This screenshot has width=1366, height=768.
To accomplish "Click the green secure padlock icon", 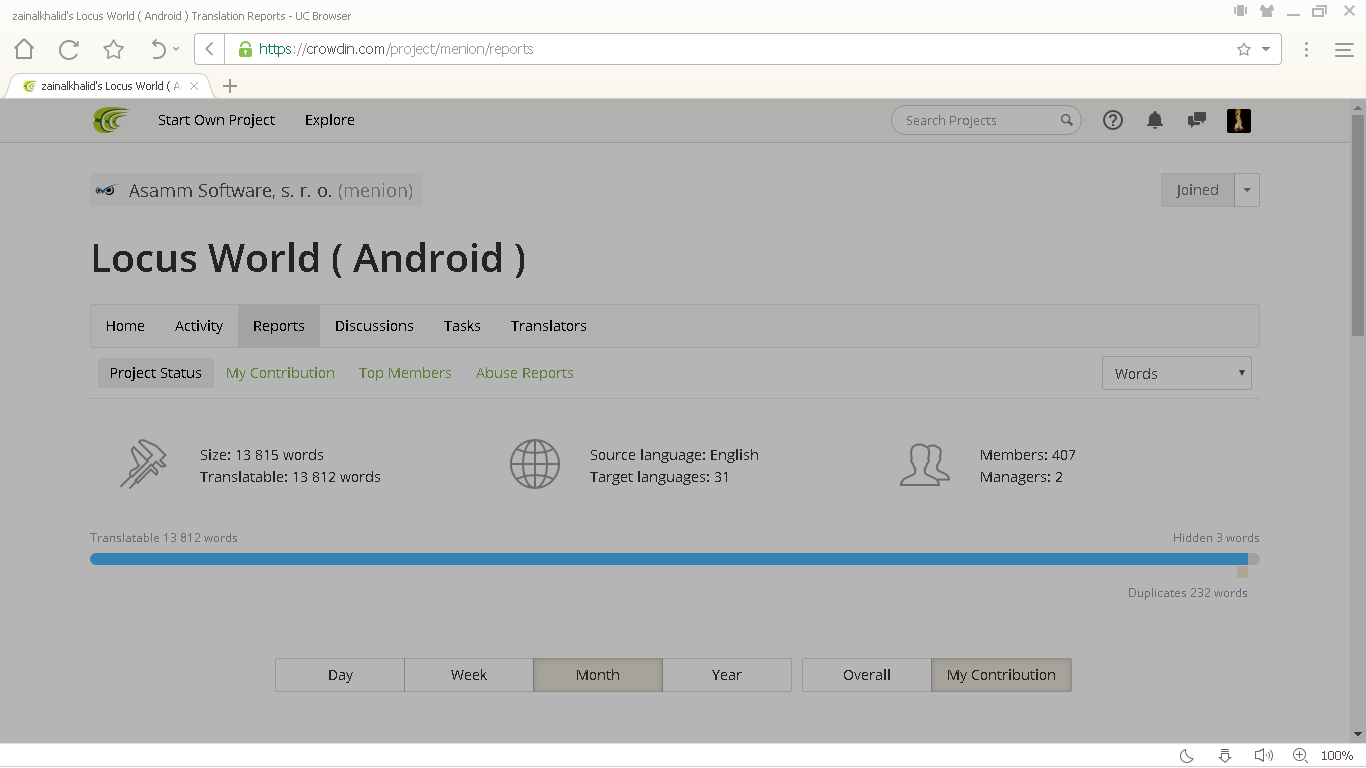I will click(x=245, y=49).
